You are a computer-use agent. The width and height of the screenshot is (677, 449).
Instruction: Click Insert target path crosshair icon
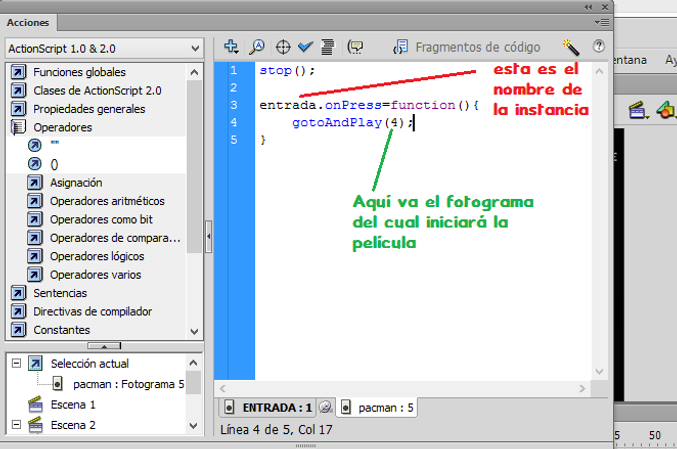coord(283,47)
